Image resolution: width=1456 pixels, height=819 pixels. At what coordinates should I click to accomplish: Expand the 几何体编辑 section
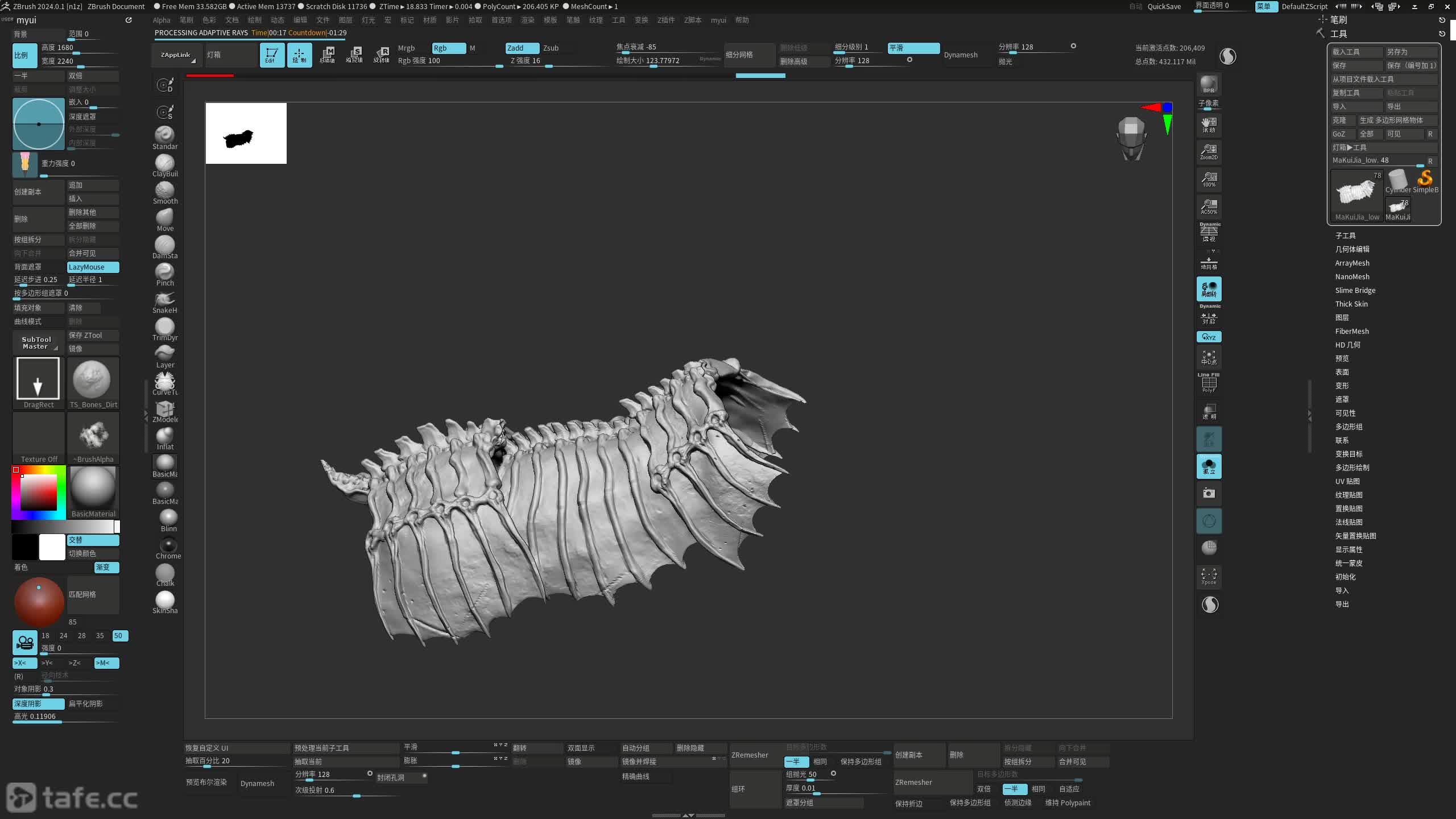tap(1352, 249)
